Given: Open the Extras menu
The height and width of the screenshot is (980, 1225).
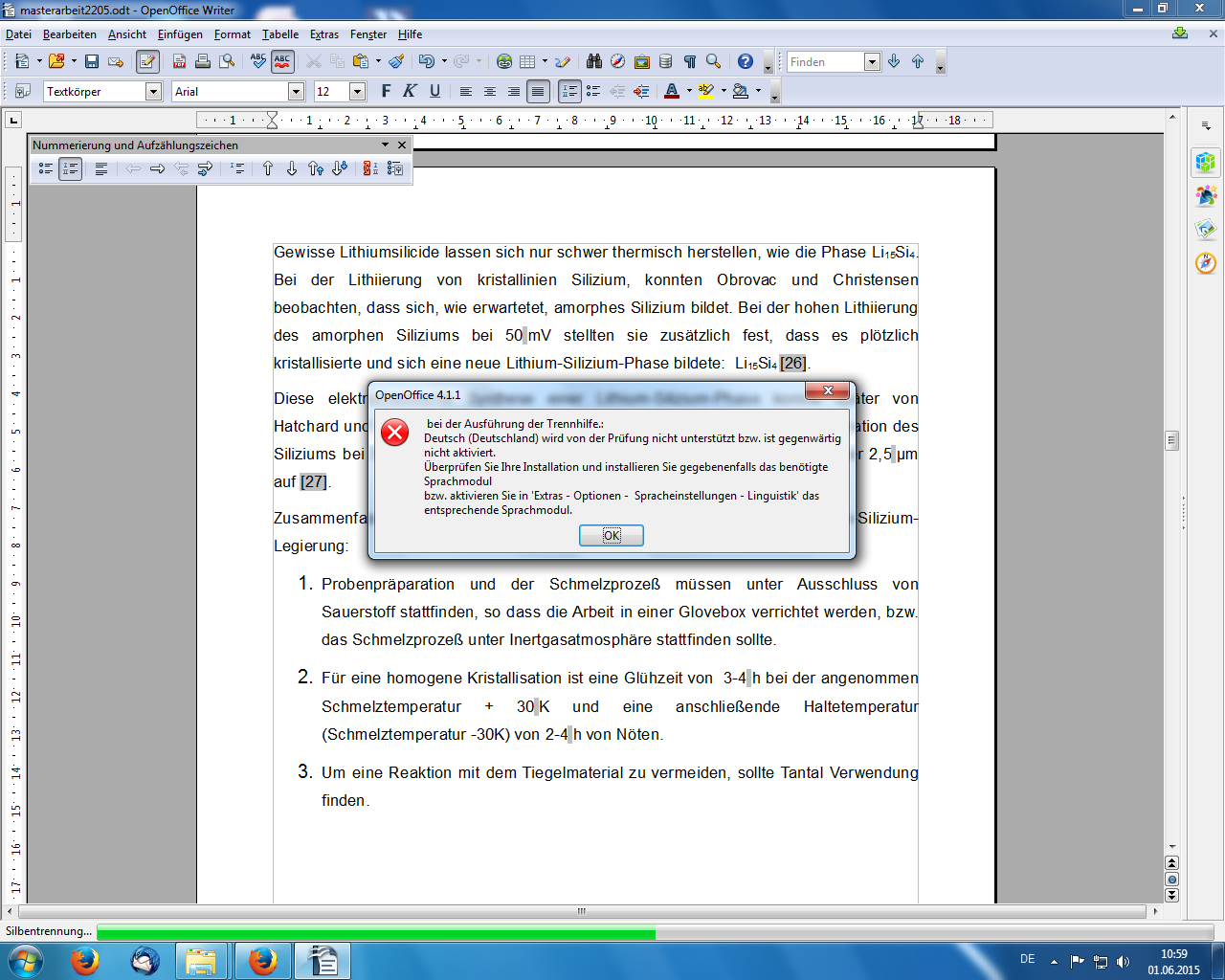Looking at the screenshot, I should [x=323, y=34].
